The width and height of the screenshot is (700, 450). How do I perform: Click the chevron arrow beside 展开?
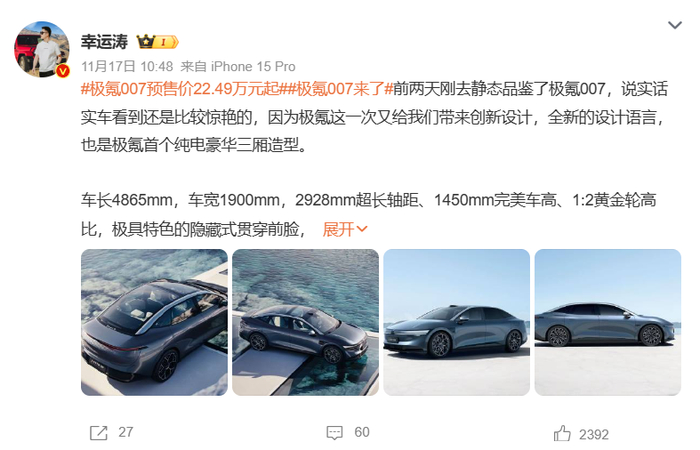362,229
